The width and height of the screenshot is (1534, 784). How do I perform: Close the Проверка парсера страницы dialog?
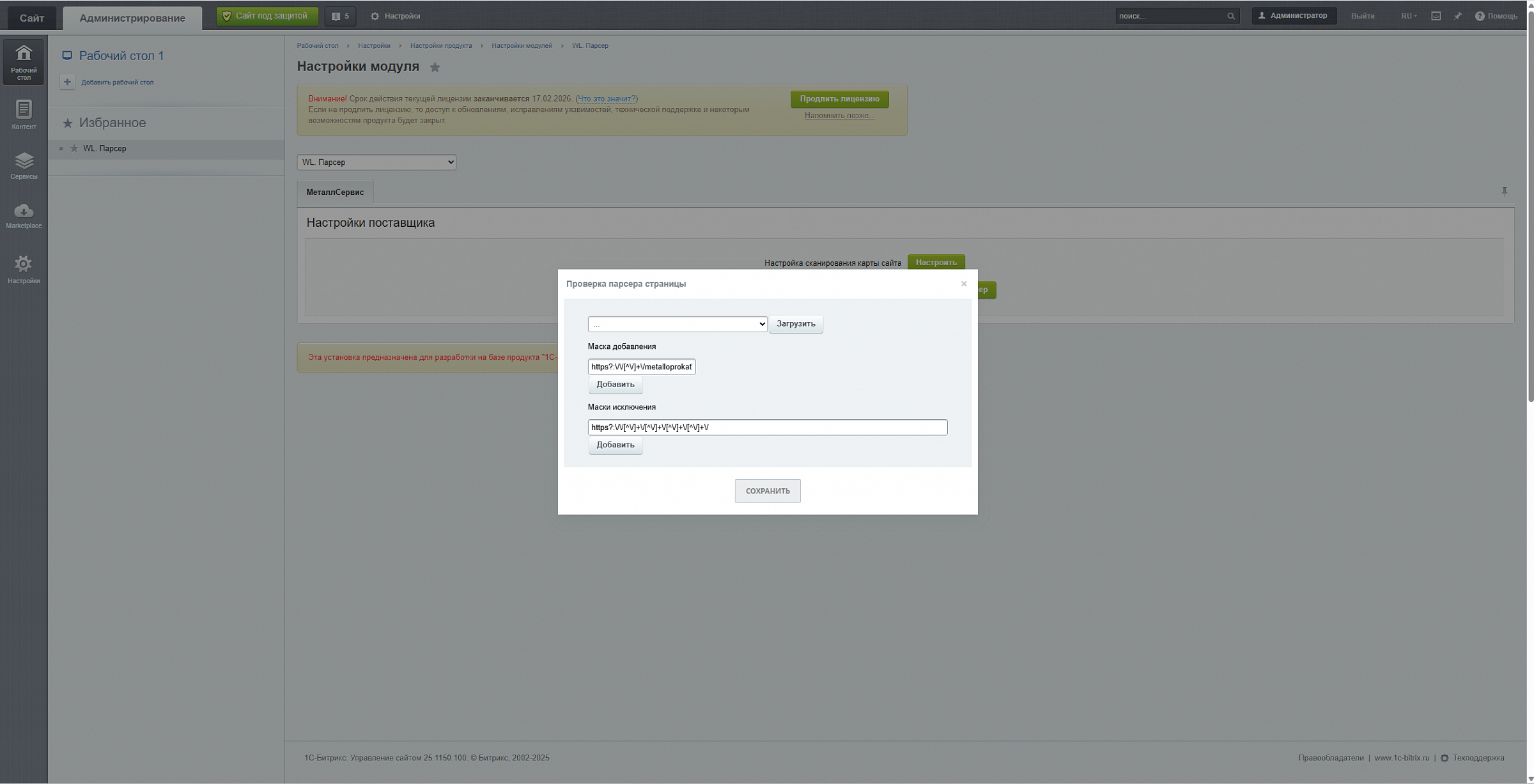963,284
